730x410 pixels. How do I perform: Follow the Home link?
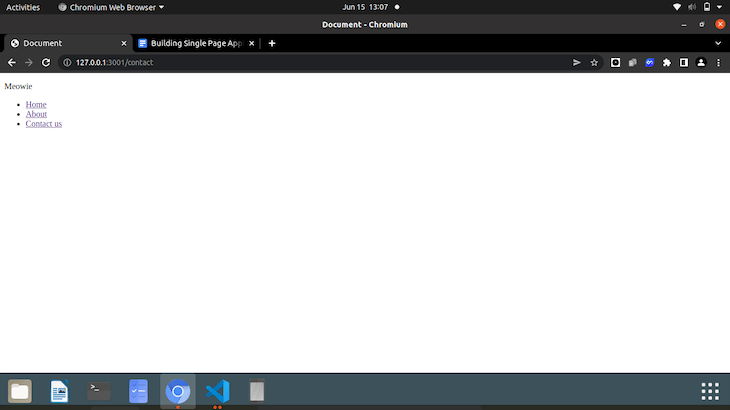coord(36,104)
